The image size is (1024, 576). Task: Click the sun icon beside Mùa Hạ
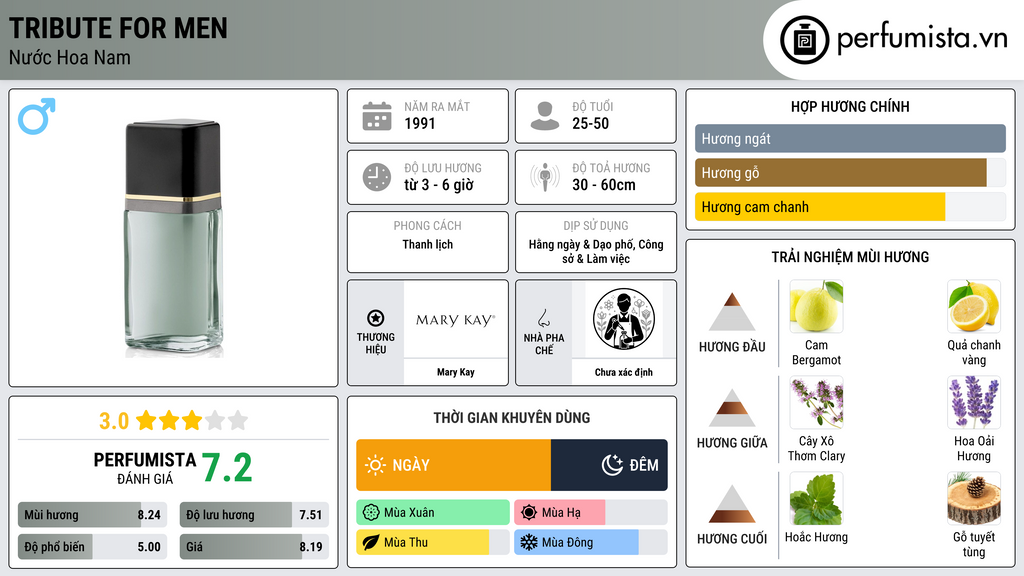[529, 513]
